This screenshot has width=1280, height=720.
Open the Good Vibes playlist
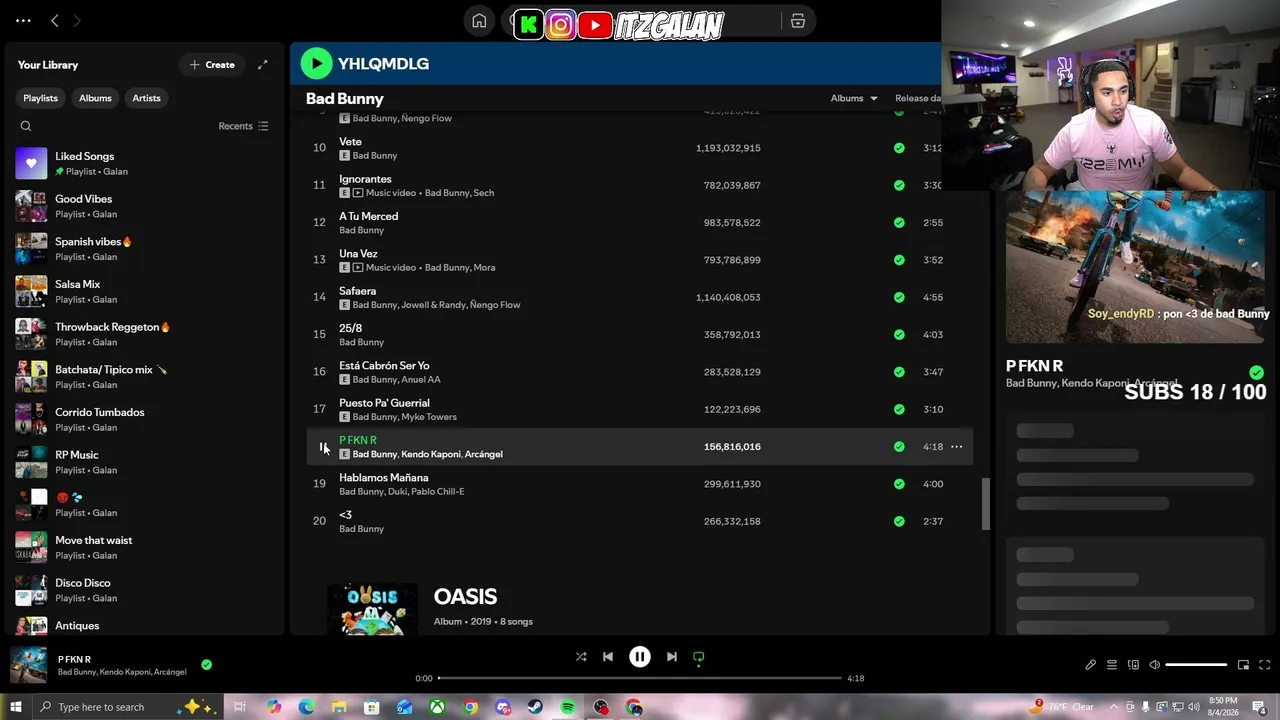tap(144, 206)
